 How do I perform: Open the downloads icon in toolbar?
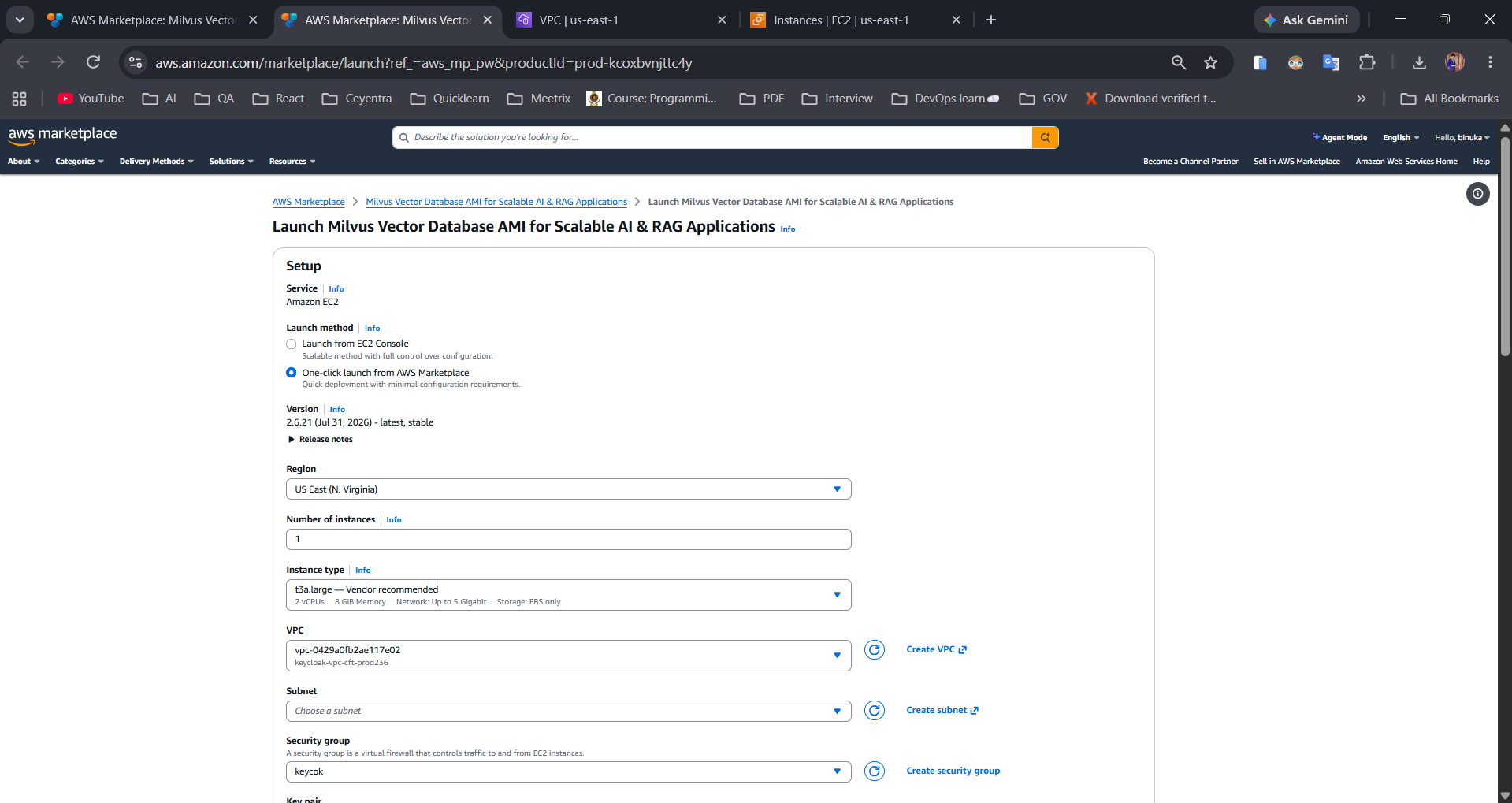[x=1419, y=62]
